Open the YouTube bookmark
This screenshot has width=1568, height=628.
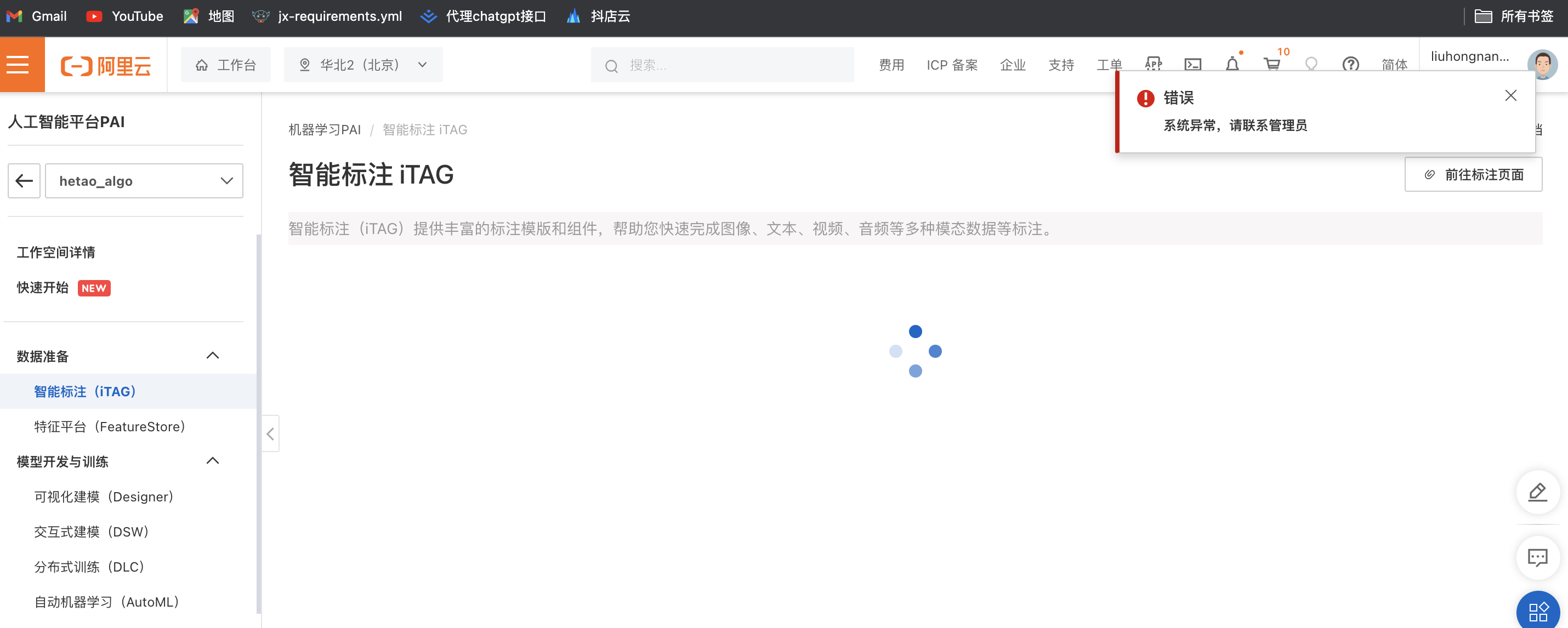pyautogui.click(x=125, y=16)
